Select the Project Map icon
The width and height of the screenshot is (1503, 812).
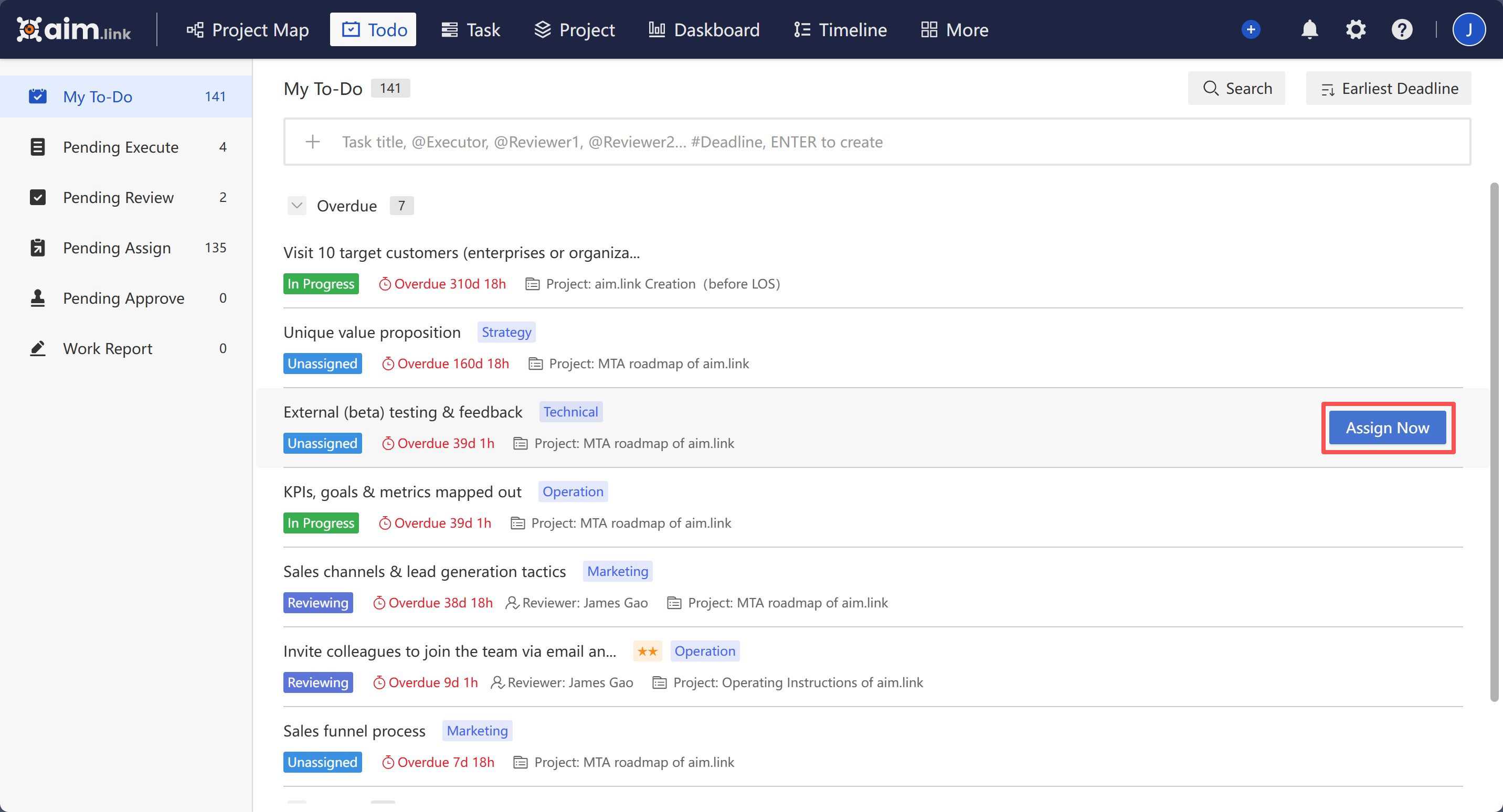[195, 29]
